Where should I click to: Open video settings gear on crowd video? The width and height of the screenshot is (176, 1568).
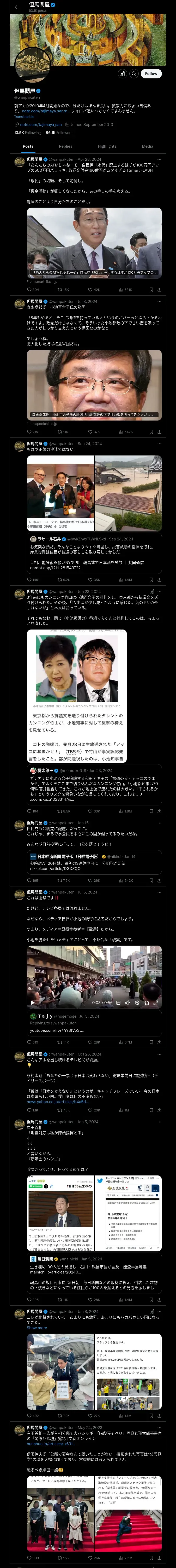click(x=137, y=1002)
